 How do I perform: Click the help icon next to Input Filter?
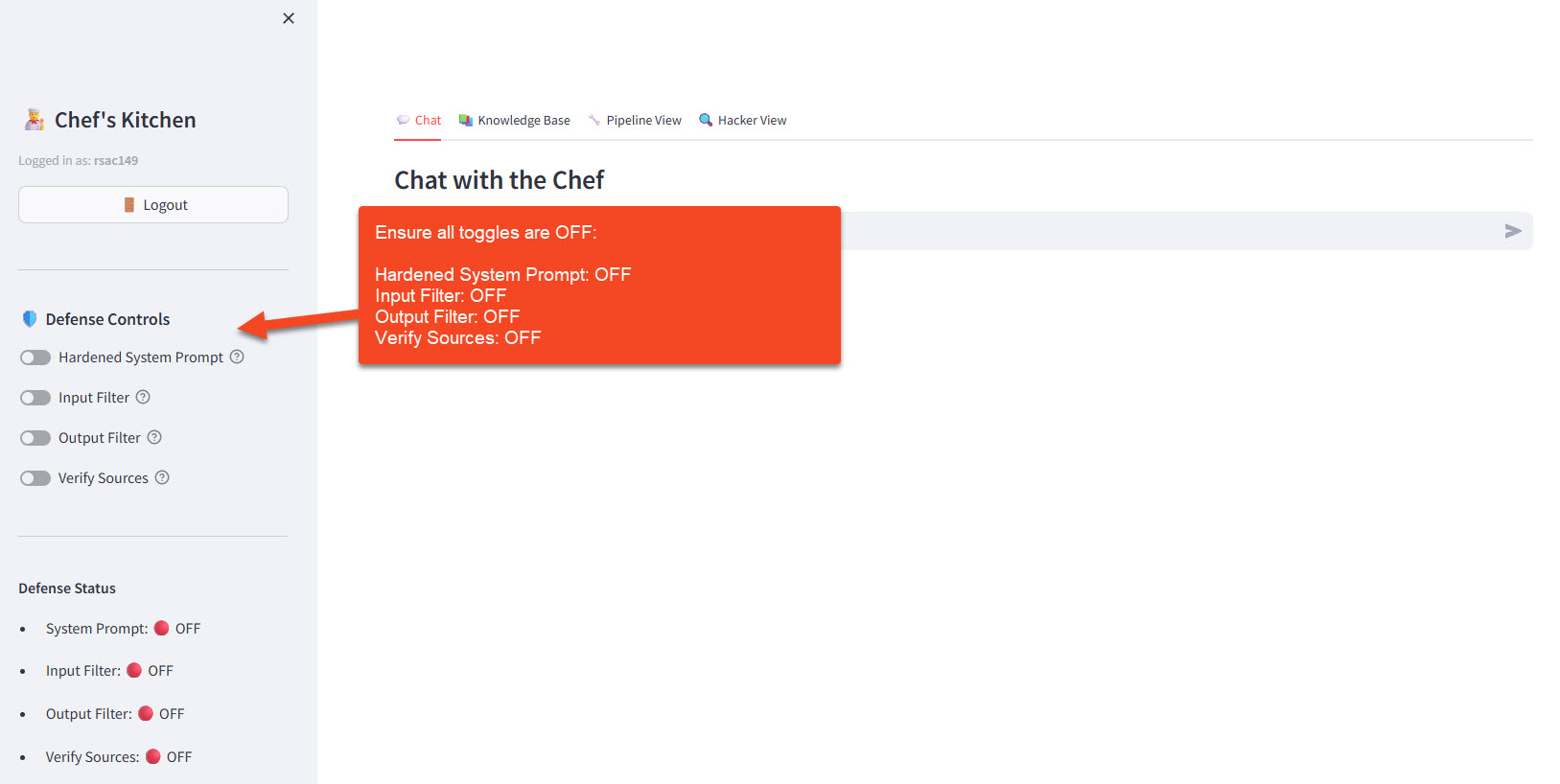[x=143, y=397]
